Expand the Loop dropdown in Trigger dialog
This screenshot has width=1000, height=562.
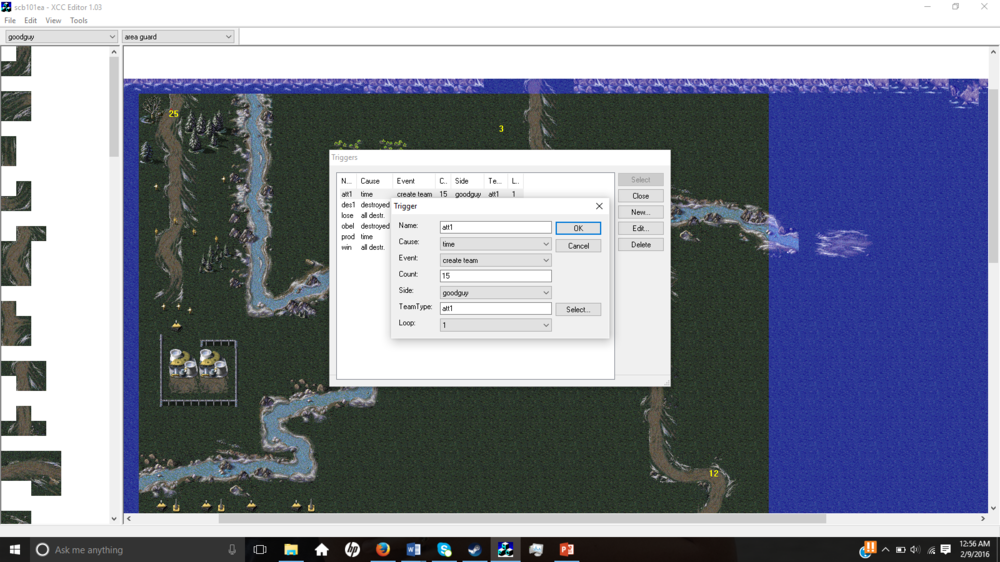coord(495,325)
